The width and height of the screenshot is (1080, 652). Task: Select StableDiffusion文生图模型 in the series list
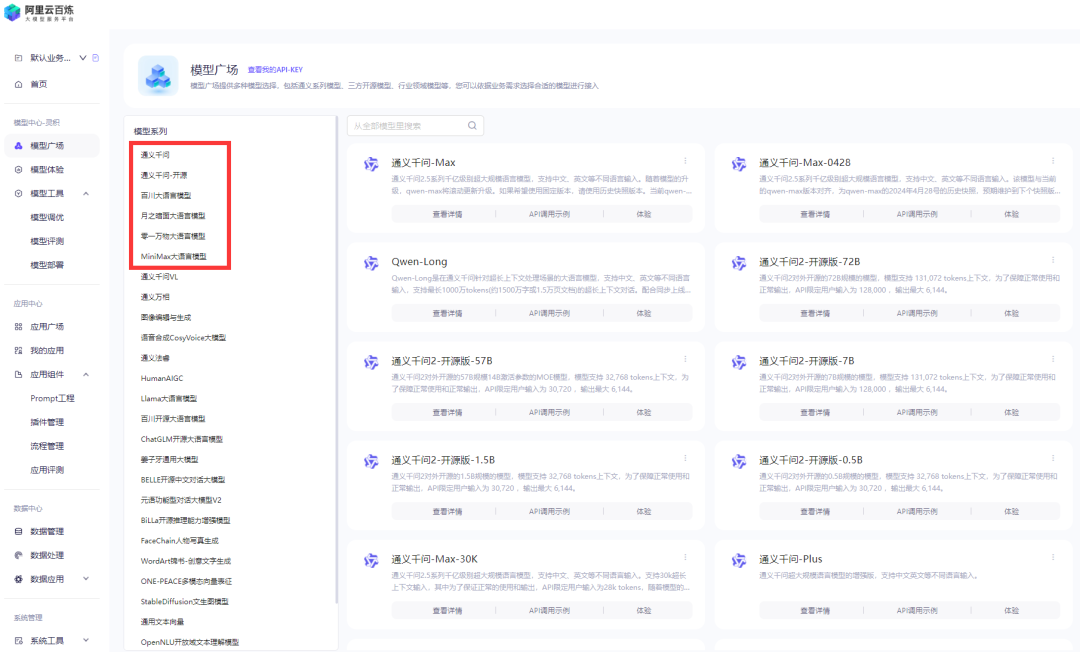(x=185, y=602)
